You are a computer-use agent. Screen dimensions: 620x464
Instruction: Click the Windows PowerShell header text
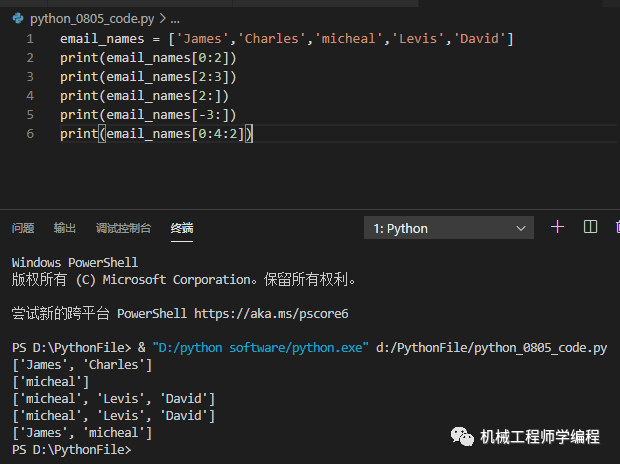coord(75,263)
